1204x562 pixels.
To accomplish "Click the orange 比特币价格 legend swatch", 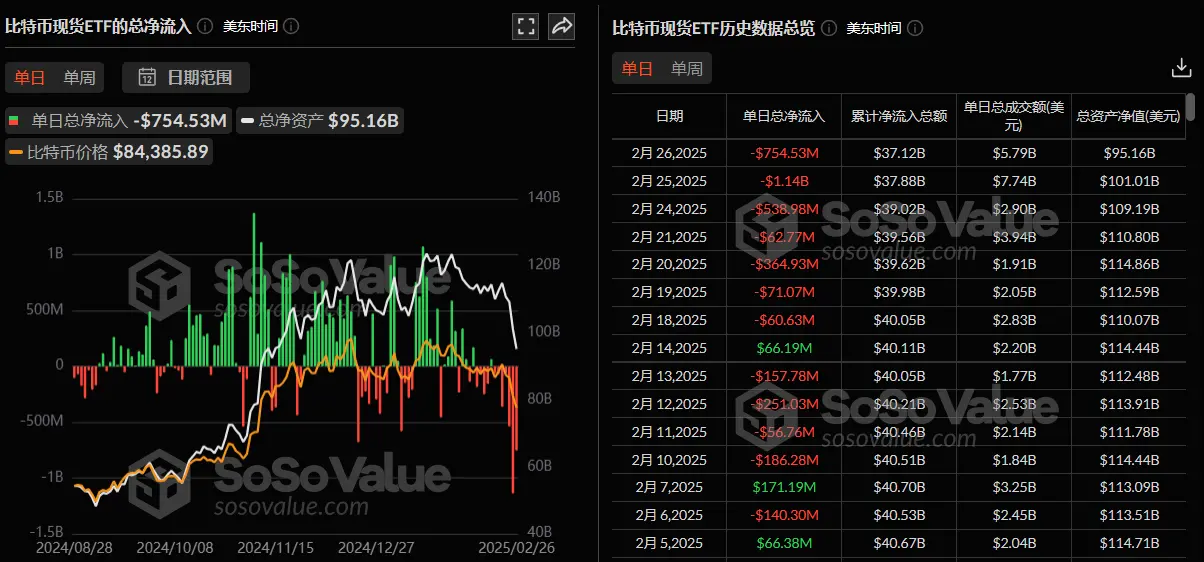I will pos(16,152).
